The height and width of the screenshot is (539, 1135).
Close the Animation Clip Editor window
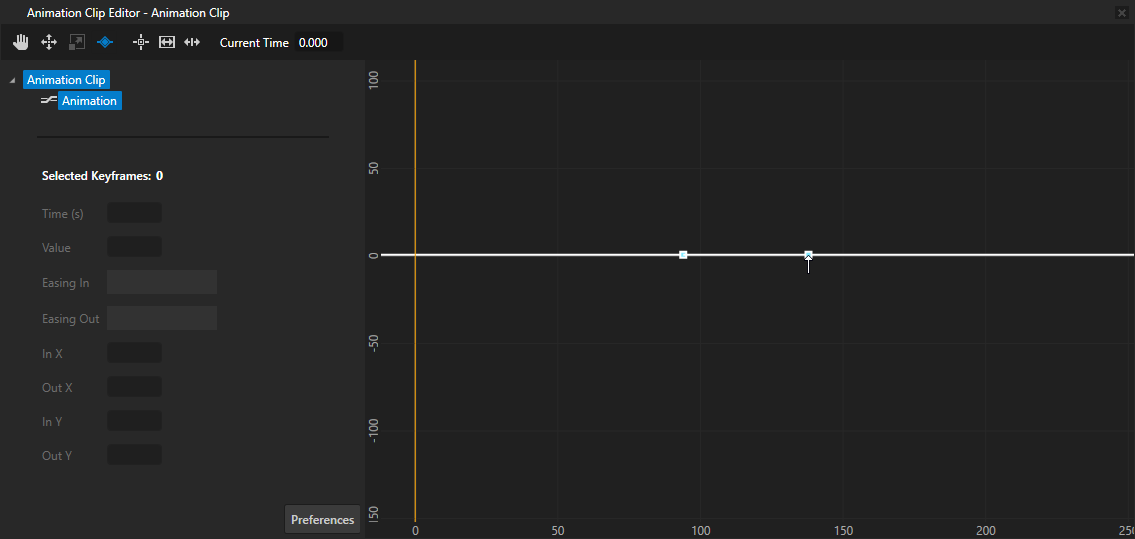click(x=1121, y=13)
